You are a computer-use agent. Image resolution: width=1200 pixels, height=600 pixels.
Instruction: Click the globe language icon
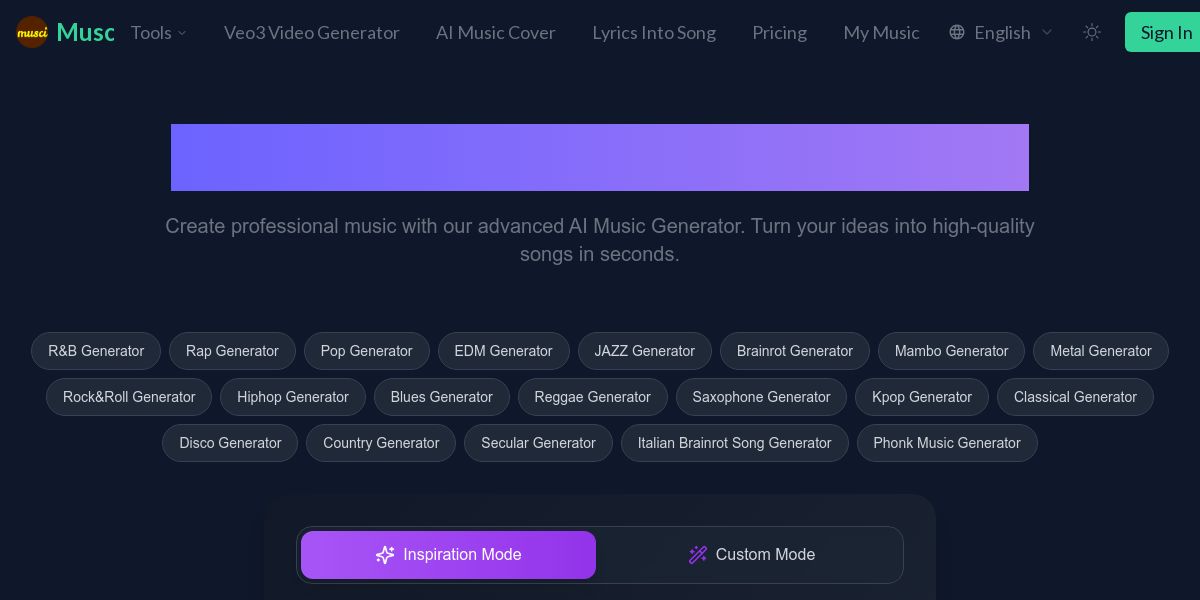(x=957, y=32)
